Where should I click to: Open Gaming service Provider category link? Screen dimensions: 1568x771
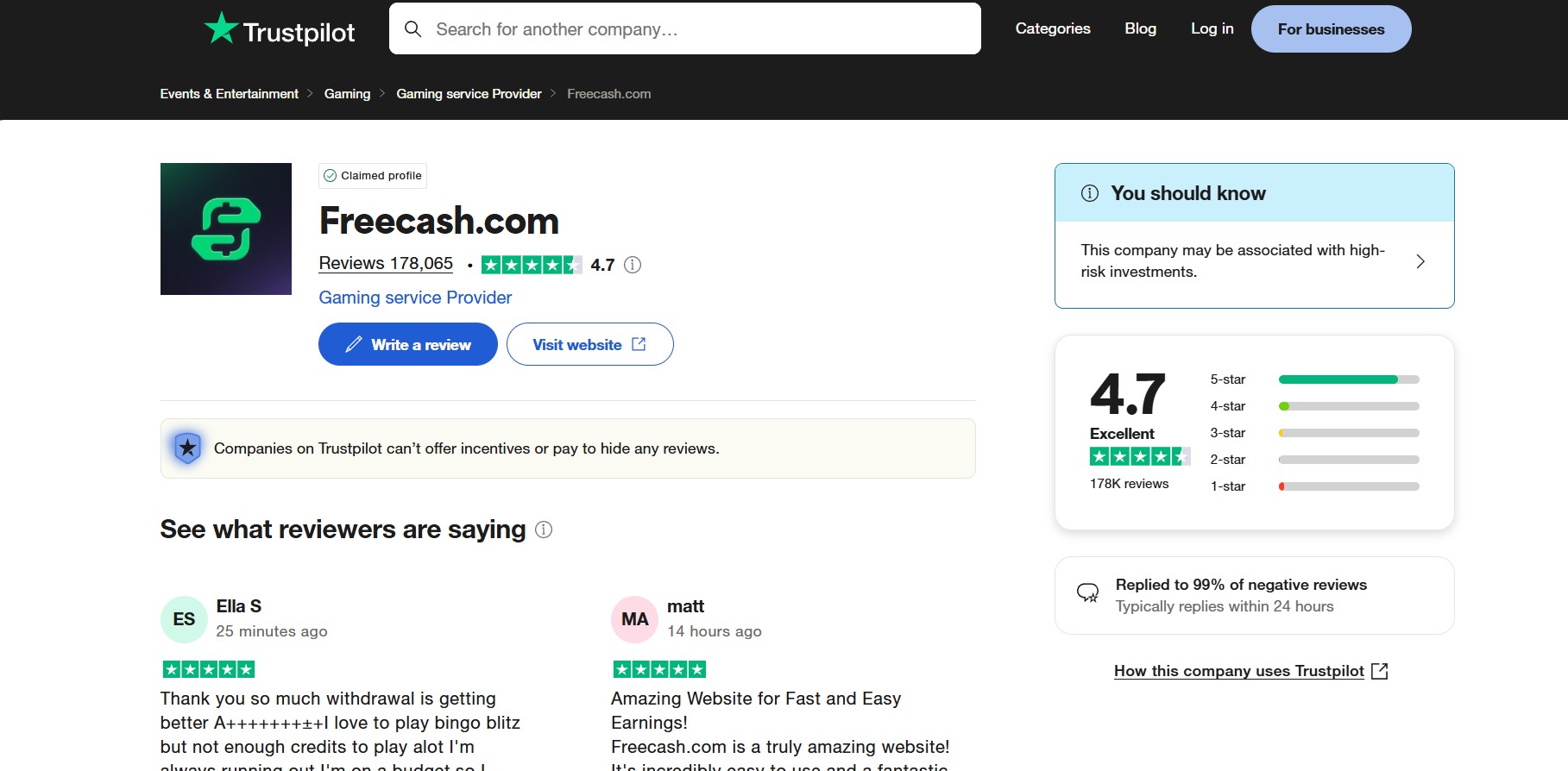click(415, 298)
